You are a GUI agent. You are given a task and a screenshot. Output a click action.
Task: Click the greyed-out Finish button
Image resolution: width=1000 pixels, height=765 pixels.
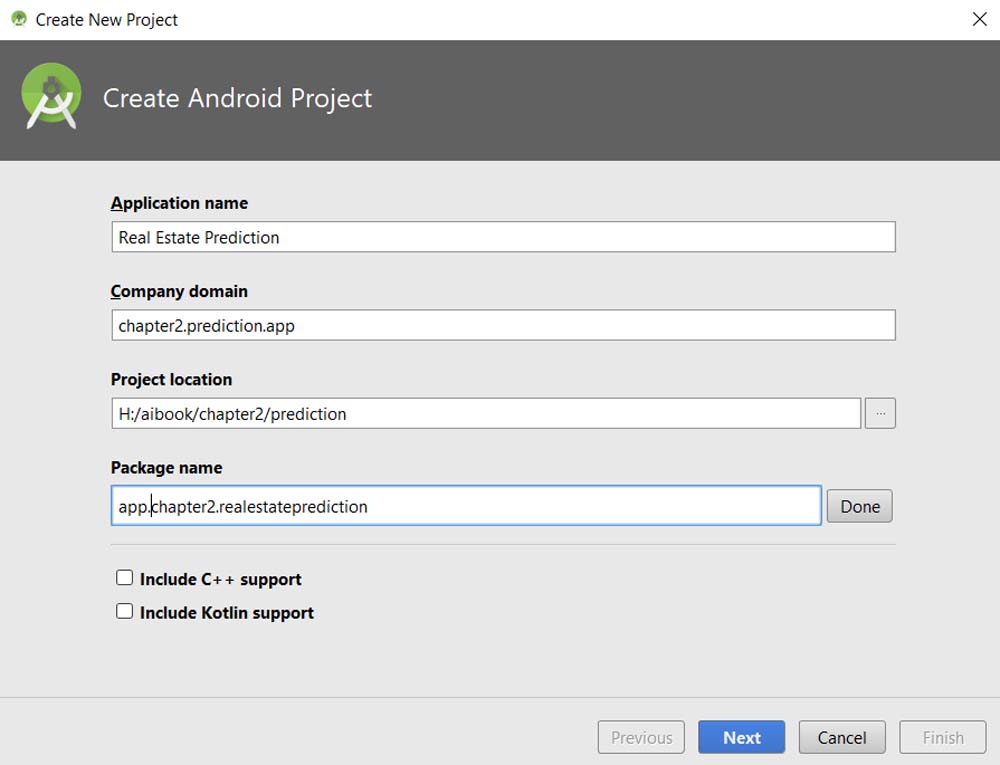942,737
